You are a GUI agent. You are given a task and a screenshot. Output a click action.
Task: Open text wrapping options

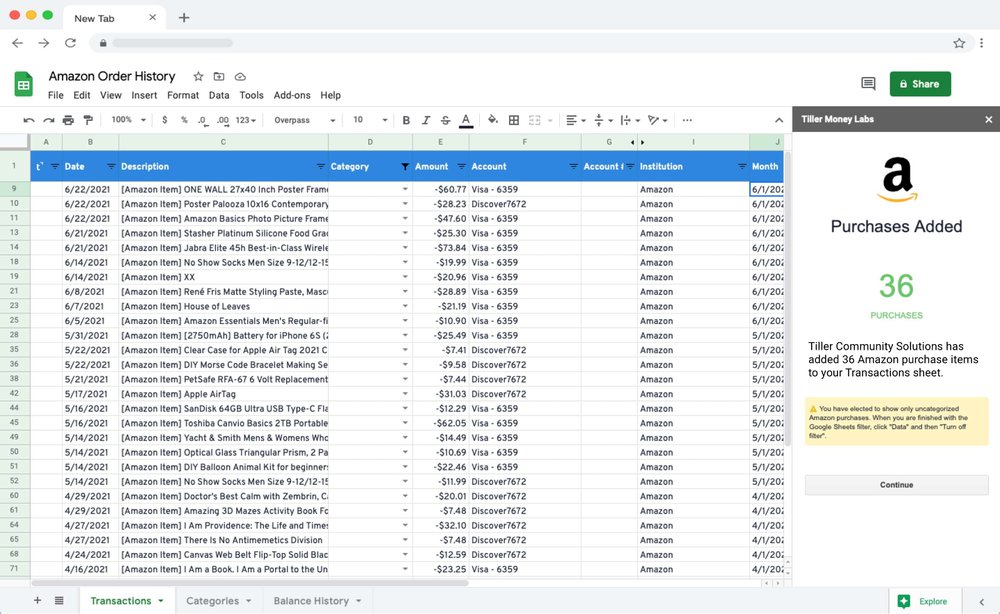[629, 120]
